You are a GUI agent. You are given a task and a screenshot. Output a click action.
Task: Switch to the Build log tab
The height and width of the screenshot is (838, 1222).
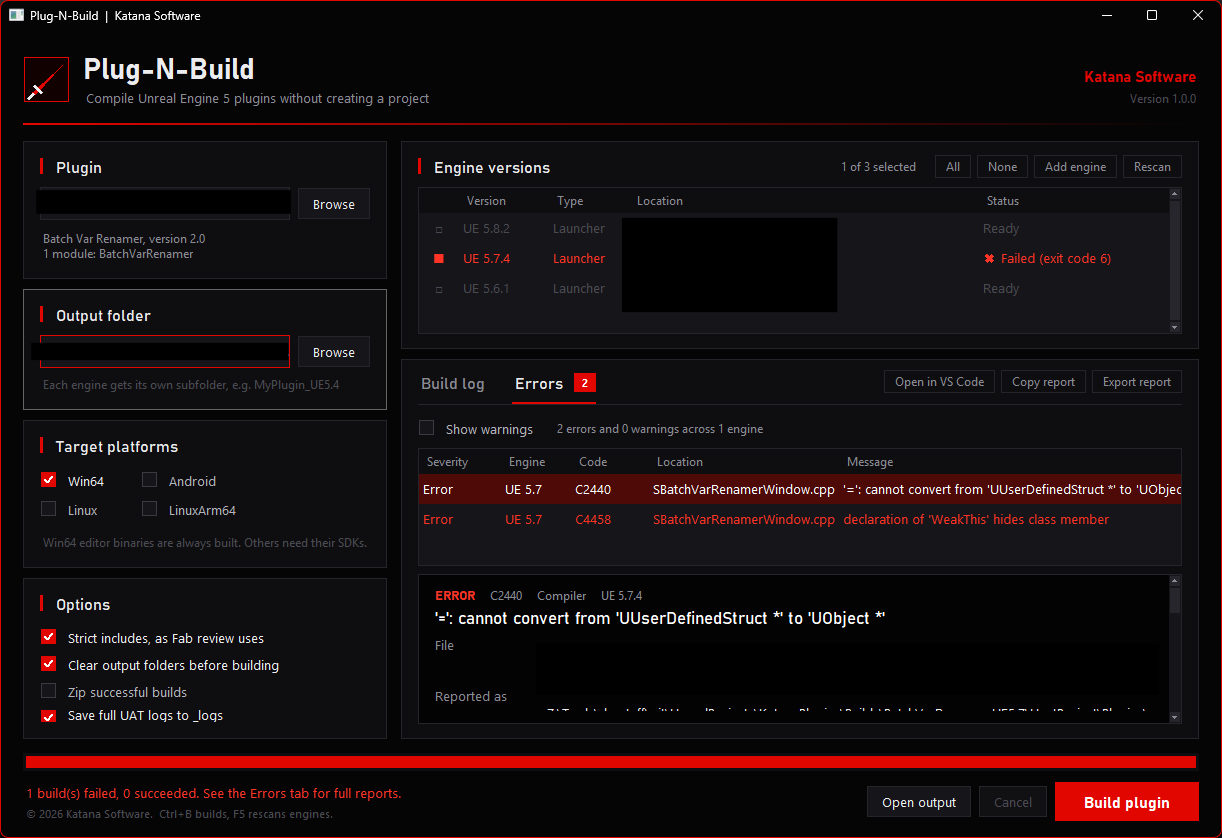452,384
